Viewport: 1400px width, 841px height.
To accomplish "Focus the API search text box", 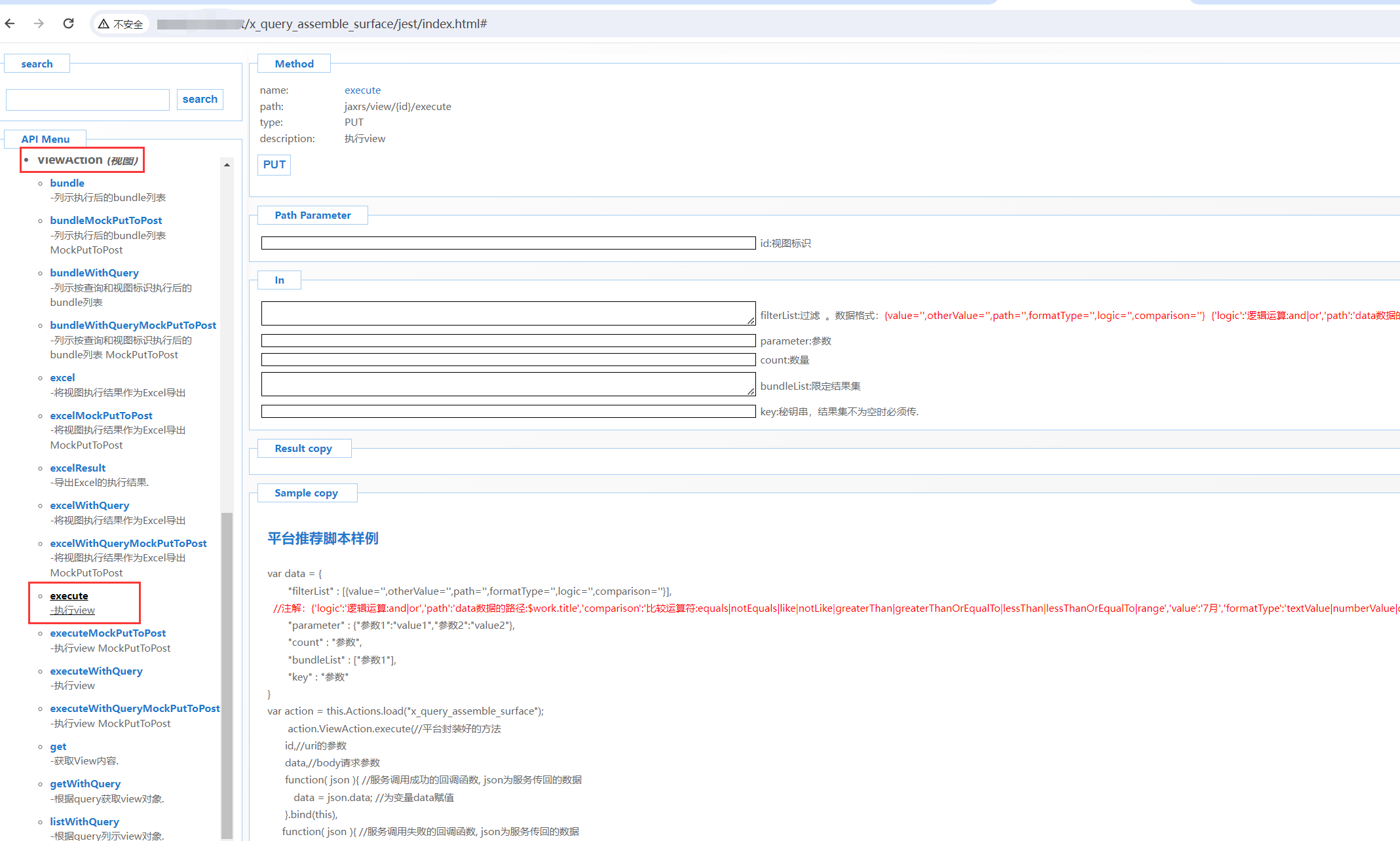I will point(88,100).
